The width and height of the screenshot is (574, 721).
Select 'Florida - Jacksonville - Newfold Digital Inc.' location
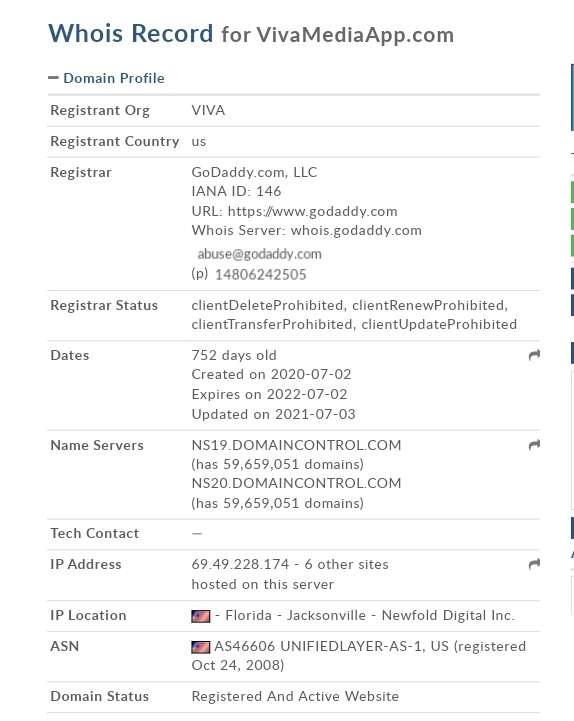370,615
